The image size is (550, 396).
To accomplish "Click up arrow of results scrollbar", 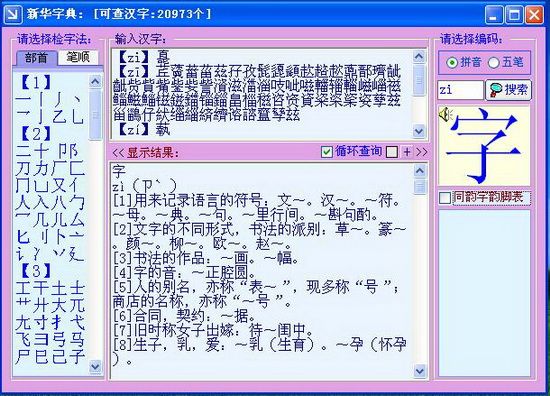I will click(420, 171).
